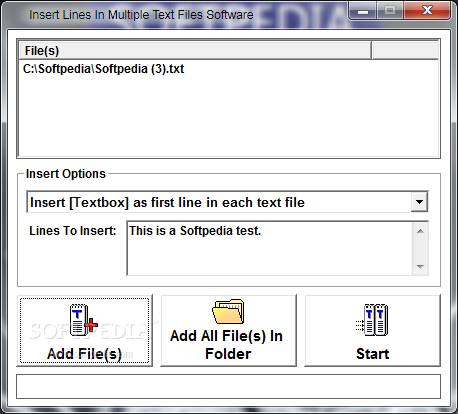Image resolution: width=458 pixels, height=414 pixels.
Task: Click the textbox scrollbar down arrow
Action: coord(420,266)
